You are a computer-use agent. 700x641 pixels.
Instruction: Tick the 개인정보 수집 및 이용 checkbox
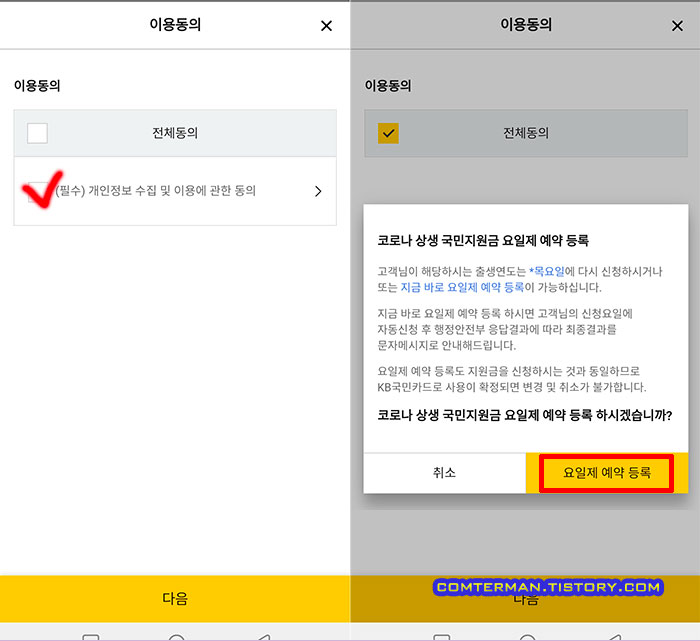[x=38, y=192]
